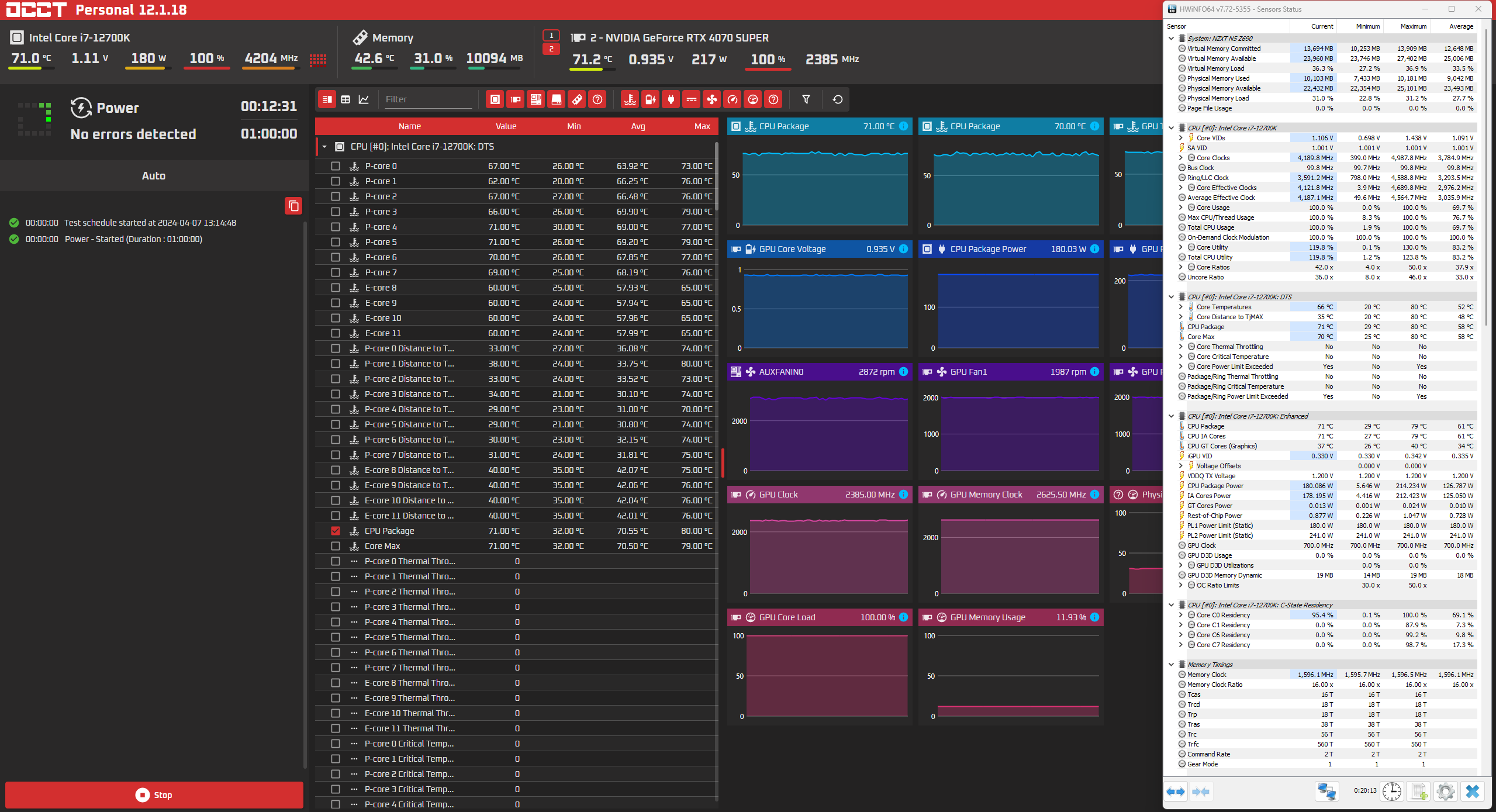Click the OCCT sensor table scrollbar
The image size is (1496, 812).
[x=716, y=175]
